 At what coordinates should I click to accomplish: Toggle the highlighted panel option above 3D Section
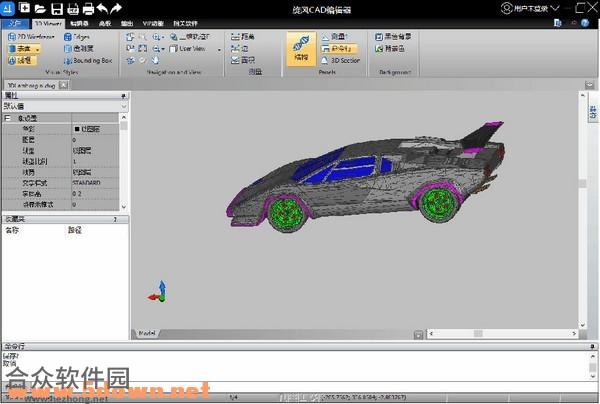click(339, 49)
